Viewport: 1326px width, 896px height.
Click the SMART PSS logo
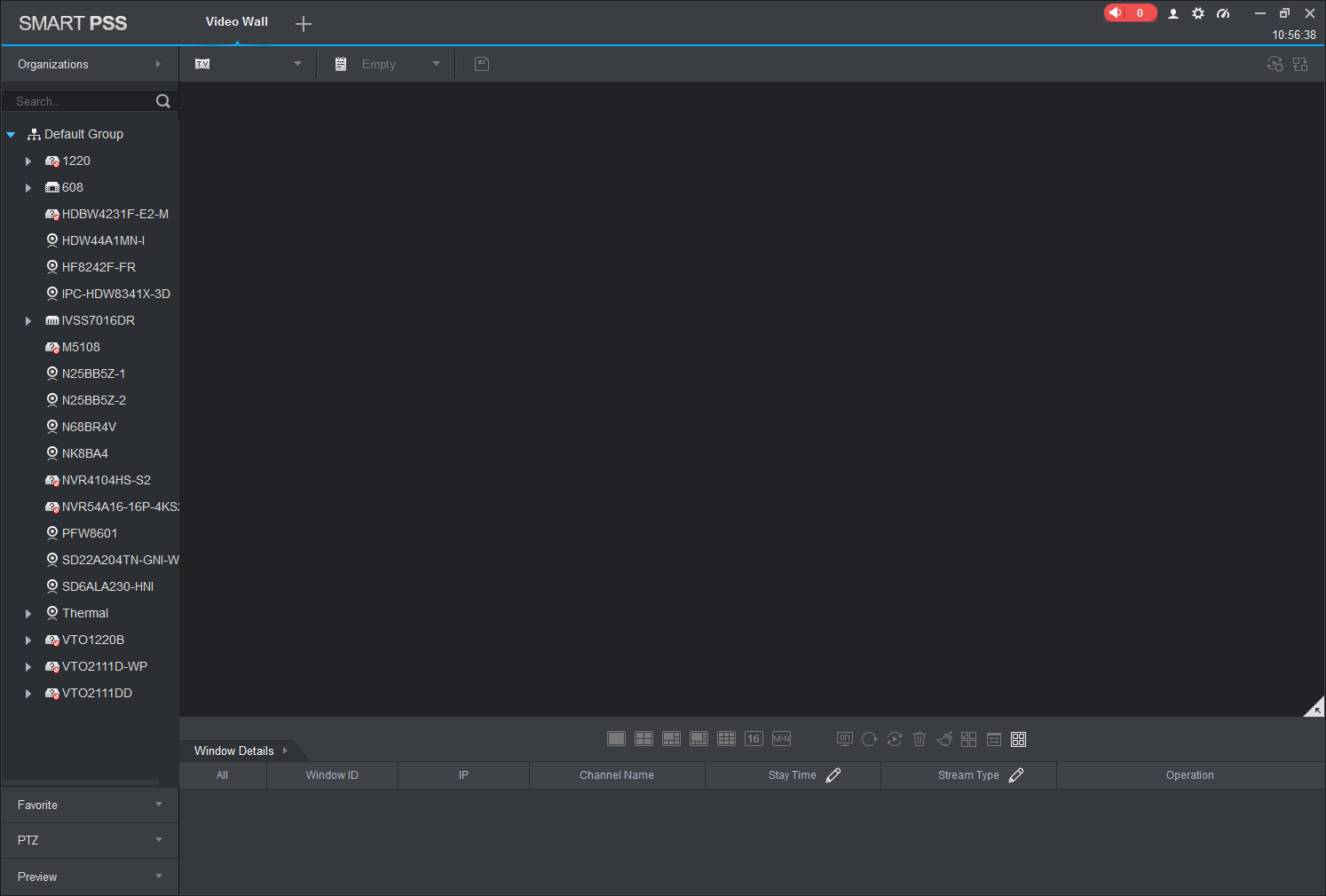[73, 23]
